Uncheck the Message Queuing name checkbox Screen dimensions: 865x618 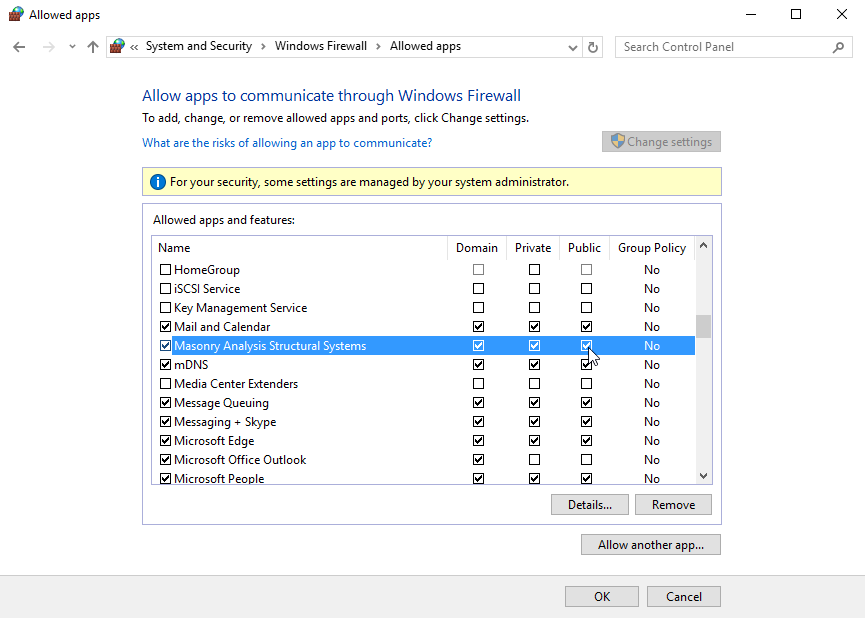coord(165,403)
